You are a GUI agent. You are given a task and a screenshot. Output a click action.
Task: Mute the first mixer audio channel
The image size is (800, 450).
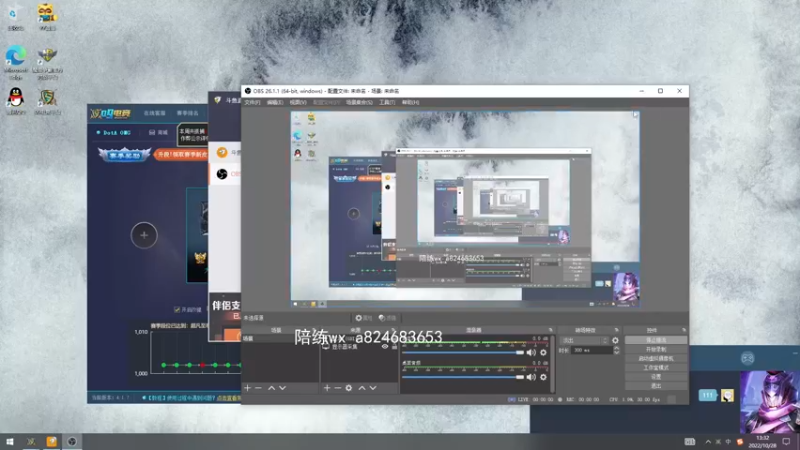point(531,353)
